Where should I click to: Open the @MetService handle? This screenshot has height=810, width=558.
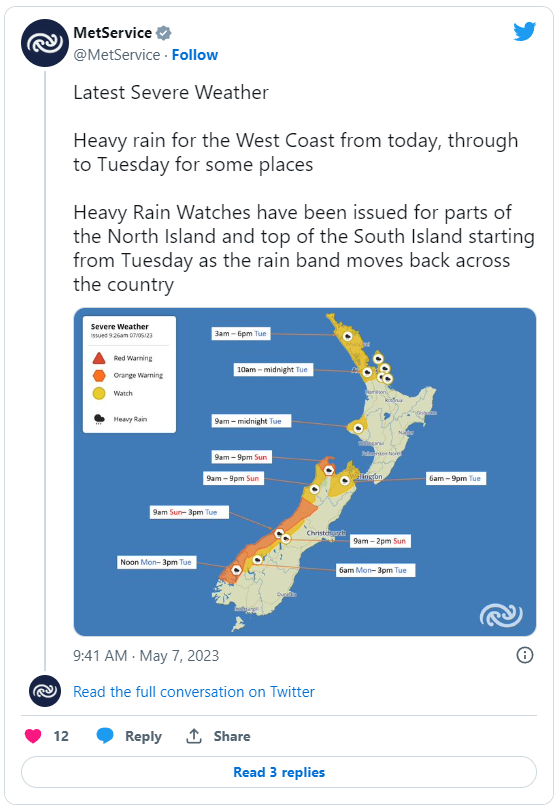click(117, 55)
